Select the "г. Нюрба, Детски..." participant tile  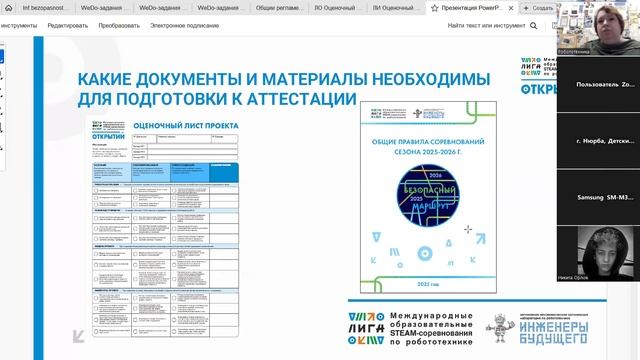(x=598, y=140)
